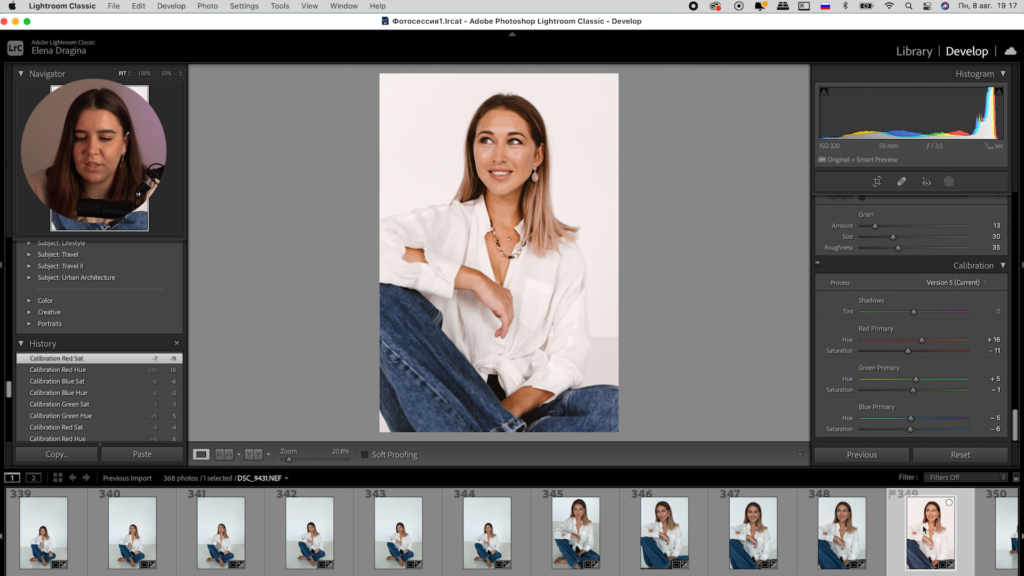1024x576 pixels.
Task: Click the Reset button
Action: (x=960, y=454)
